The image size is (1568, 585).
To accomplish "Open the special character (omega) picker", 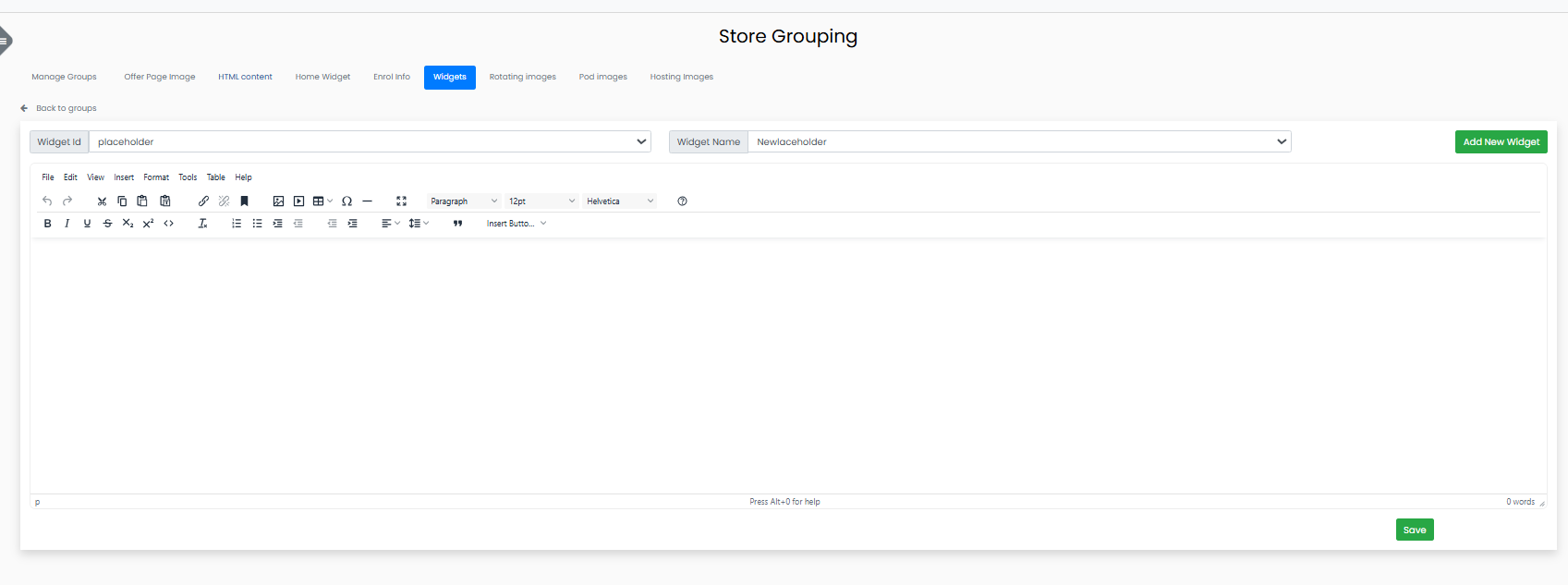I will click(346, 201).
